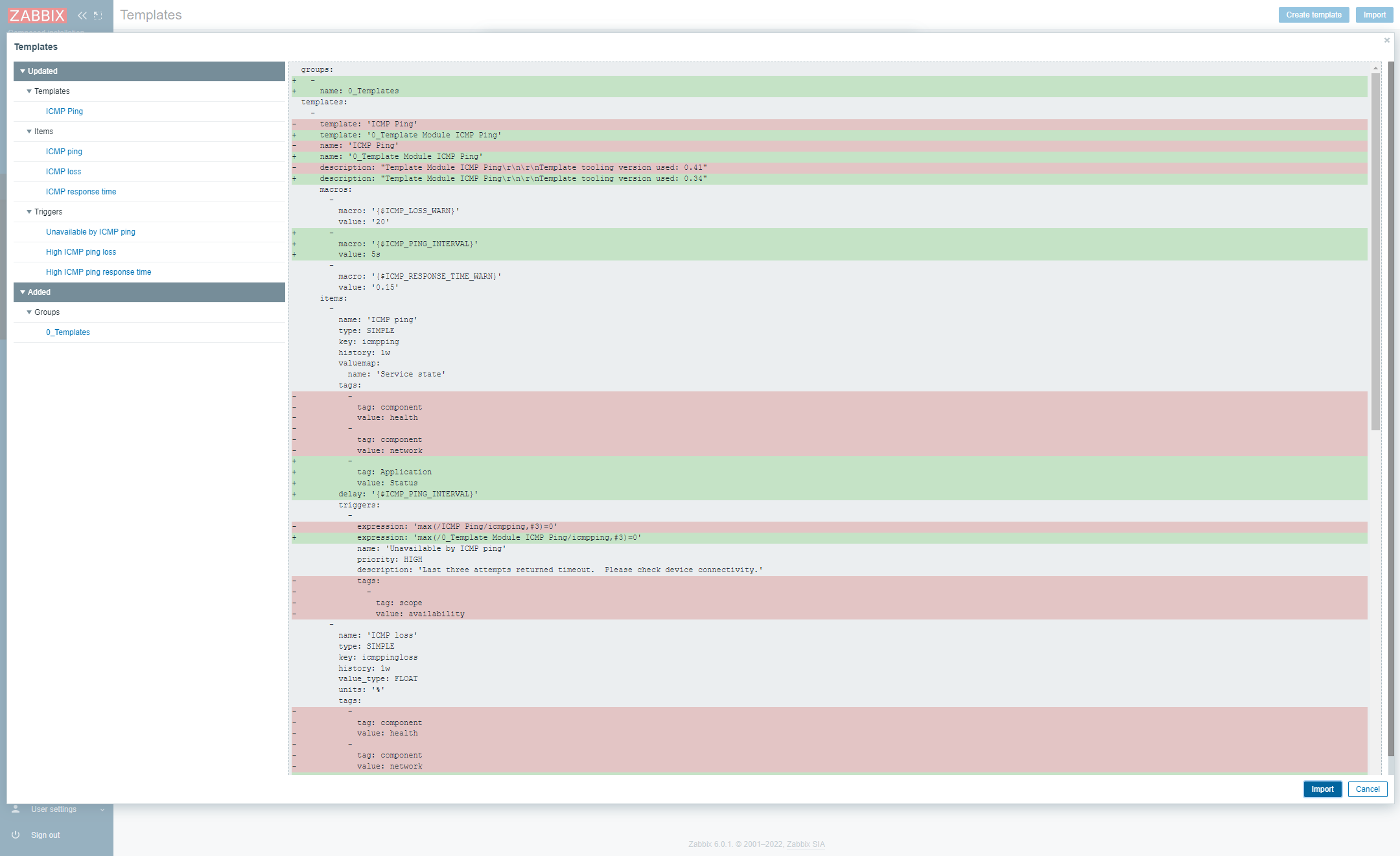Select Sign out in the sidebar
Viewport: 1400px width, 856px height.
coord(45,835)
